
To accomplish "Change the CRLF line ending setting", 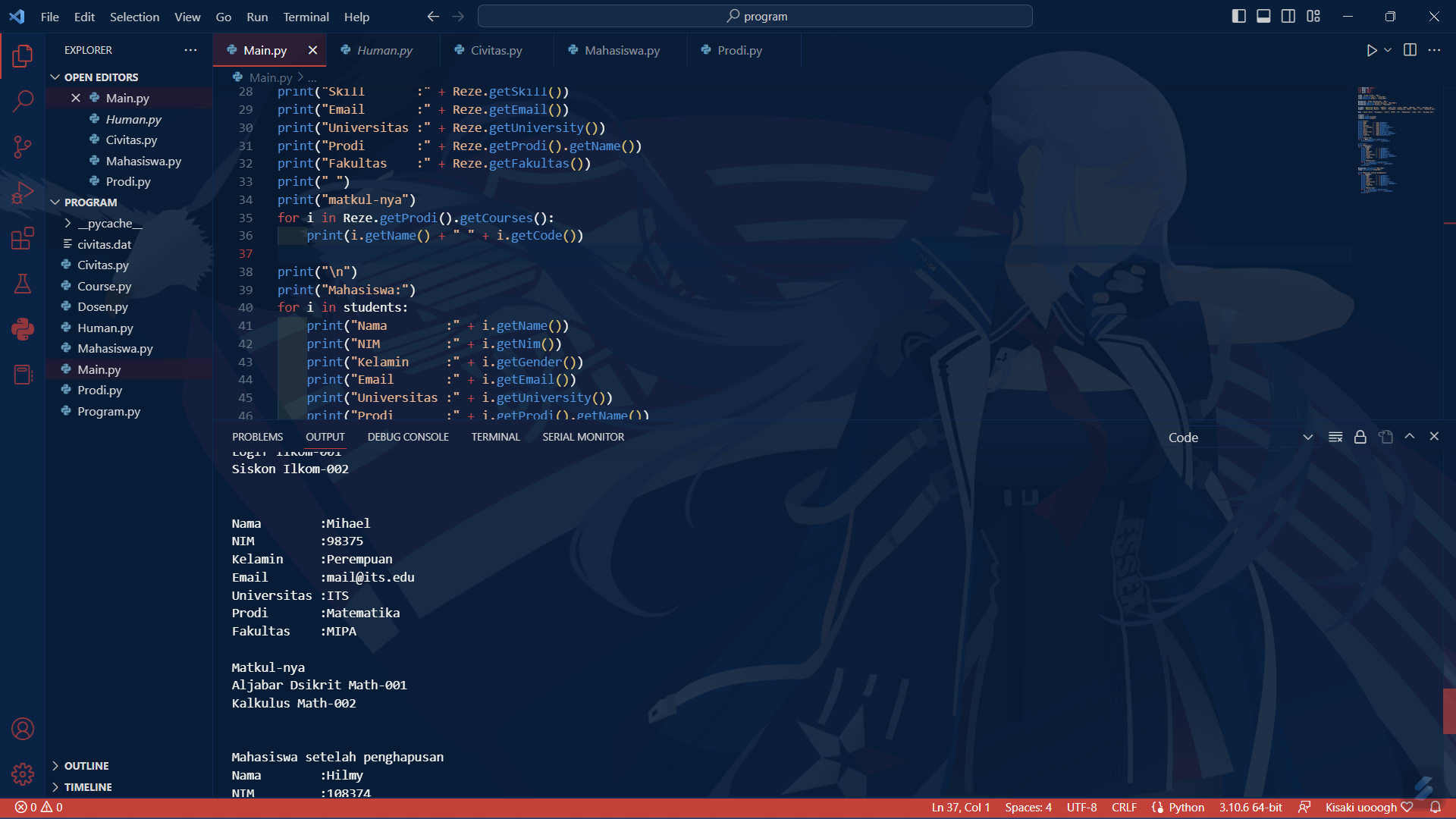I will [x=1124, y=807].
